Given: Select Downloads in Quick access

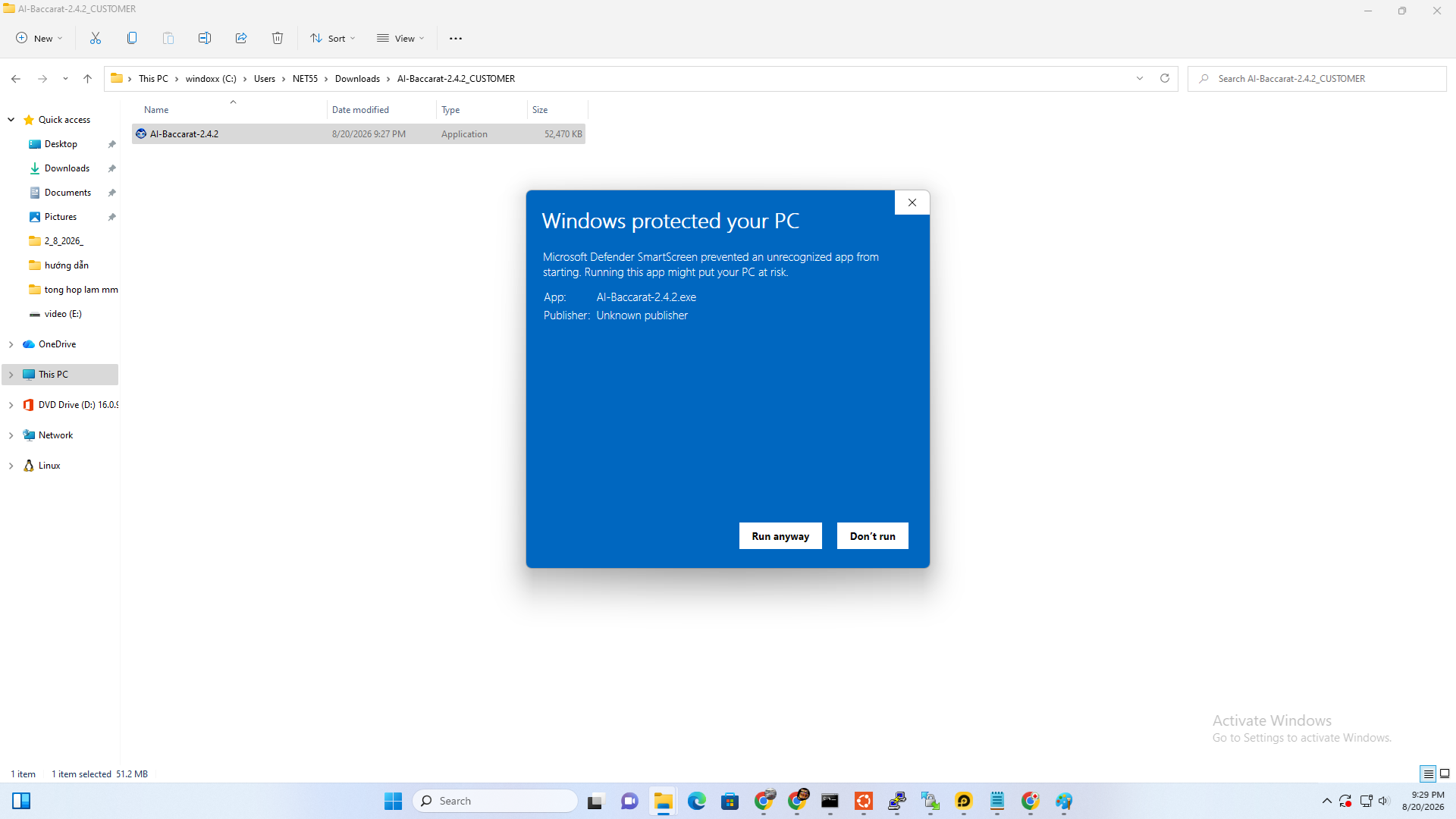Looking at the screenshot, I should (67, 168).
